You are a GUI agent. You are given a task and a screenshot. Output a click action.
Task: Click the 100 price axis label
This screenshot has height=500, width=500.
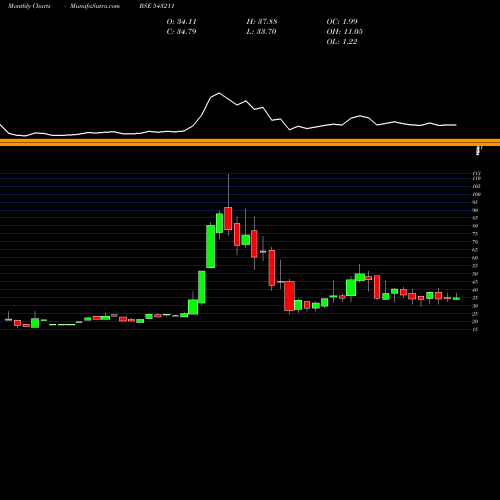pos(477,194)
